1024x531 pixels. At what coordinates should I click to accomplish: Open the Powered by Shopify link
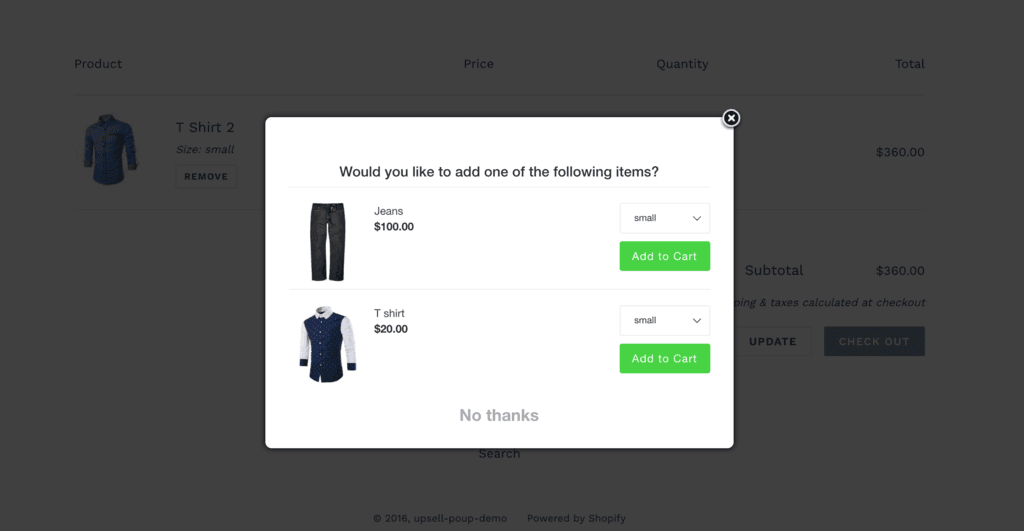click(x=576, y=518)
